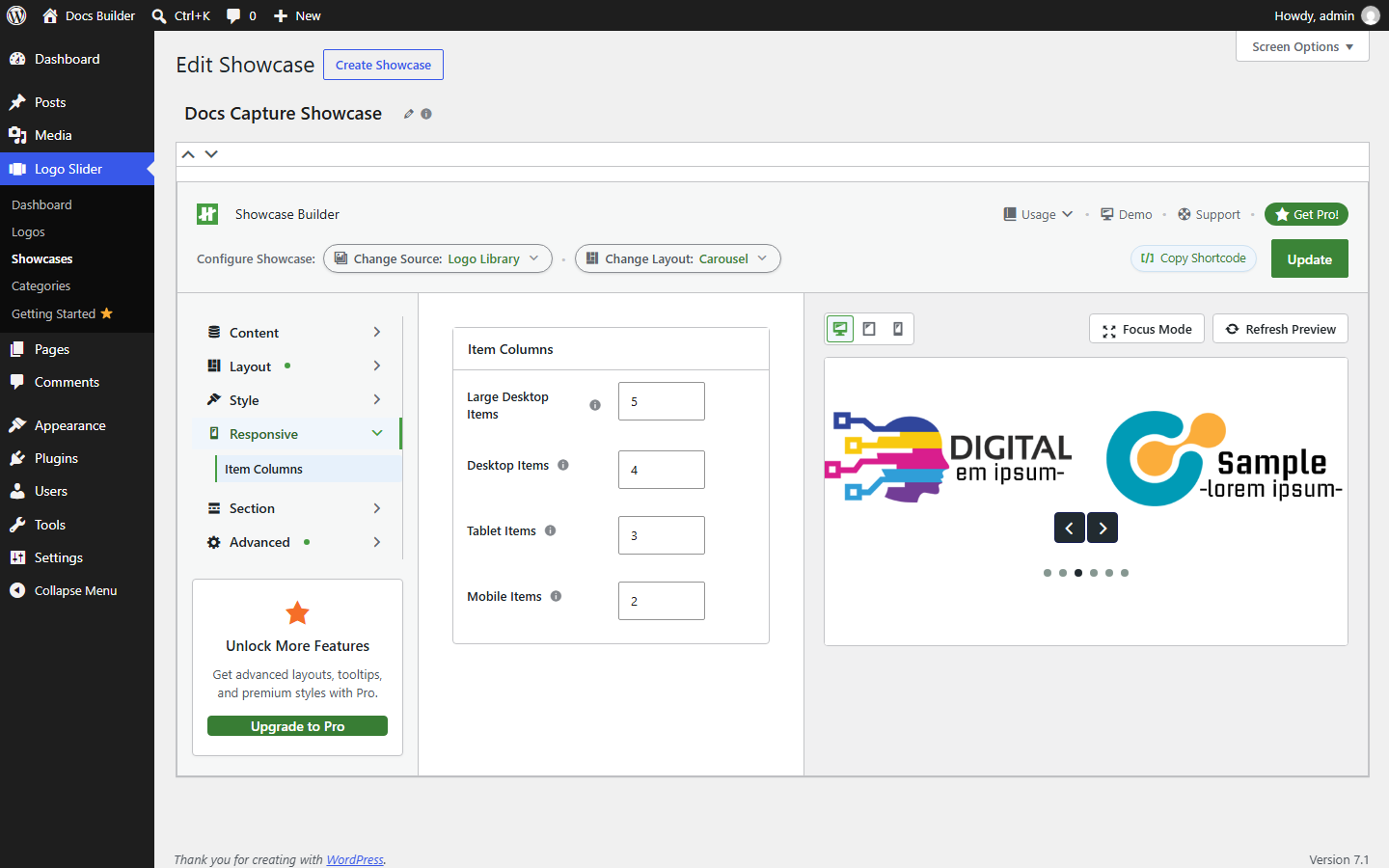Expand the Content settings section
This screenshot has height=868, width=1389.
(296, 333)
